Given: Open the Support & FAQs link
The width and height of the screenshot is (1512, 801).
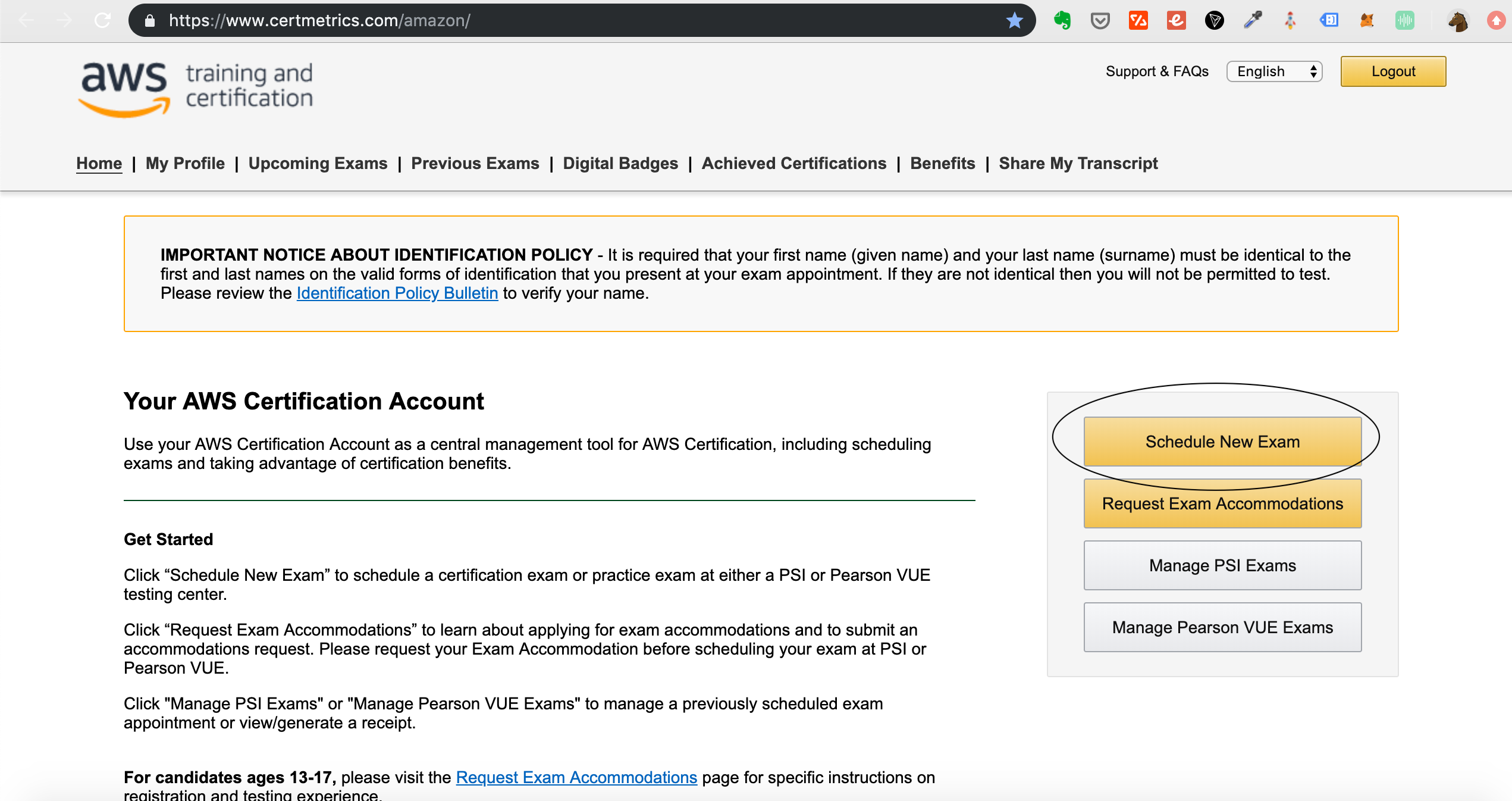Looking at the screenshot, I should [x=1157, y=71].
